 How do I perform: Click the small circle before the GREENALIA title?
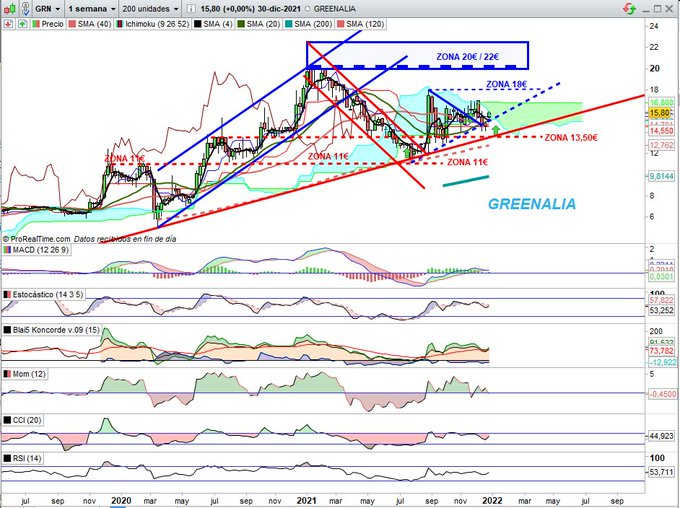pos(307,9)
